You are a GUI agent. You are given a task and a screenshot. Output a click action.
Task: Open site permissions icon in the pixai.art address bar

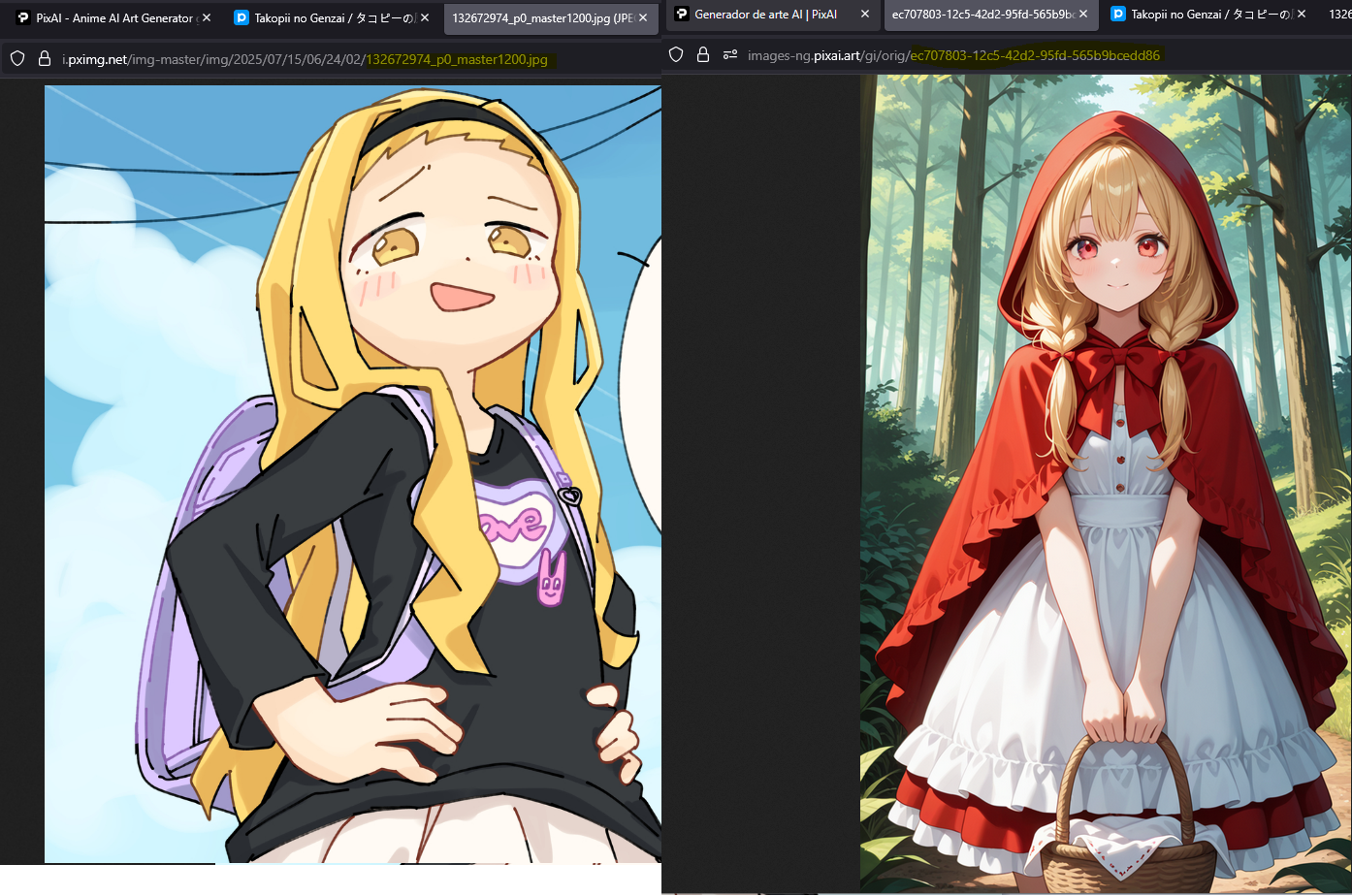click(x=730, y=55)
